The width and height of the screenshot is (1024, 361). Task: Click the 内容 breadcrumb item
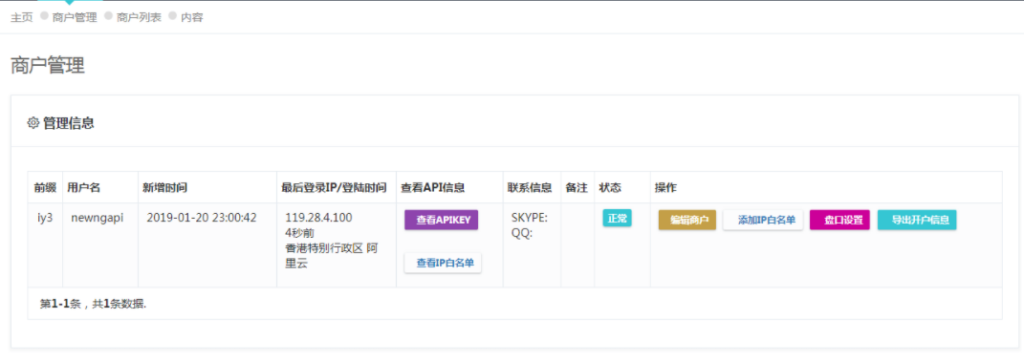tap(192, 18)
